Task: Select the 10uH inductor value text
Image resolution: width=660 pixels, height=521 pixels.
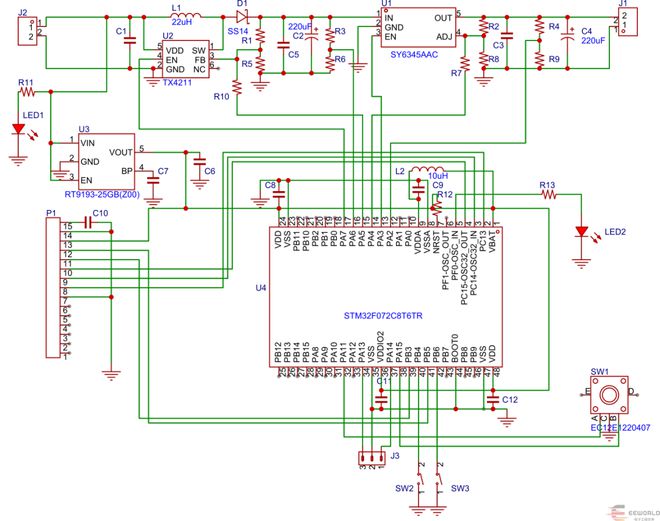Action: (x=438, y=176)
